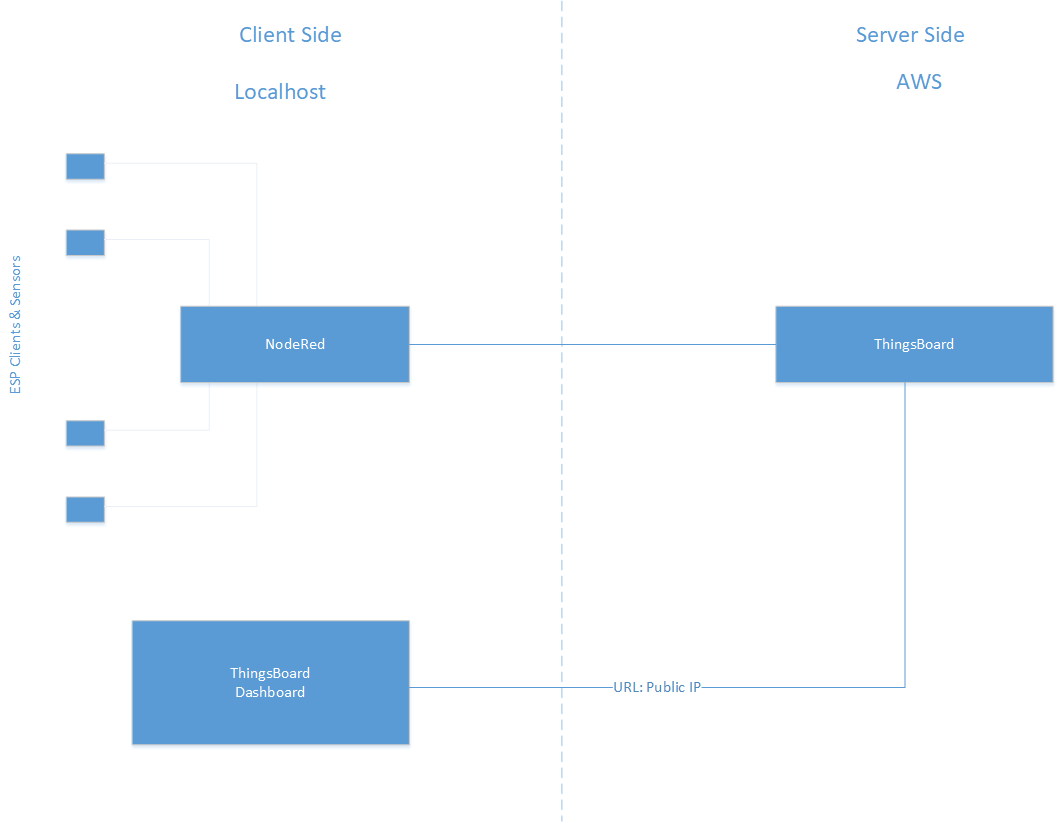The height and width of the screenshot is (822, 1059).
Task: Click the Client Side heading
Action: (290, 34)
